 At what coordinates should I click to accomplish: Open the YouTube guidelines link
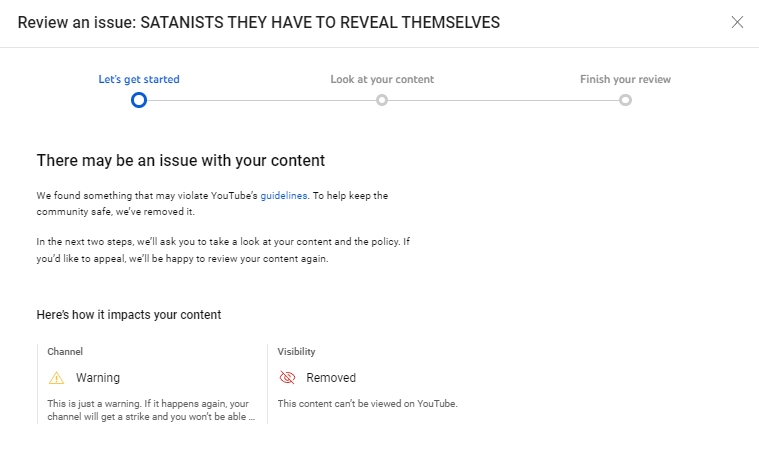pos(284,196)
